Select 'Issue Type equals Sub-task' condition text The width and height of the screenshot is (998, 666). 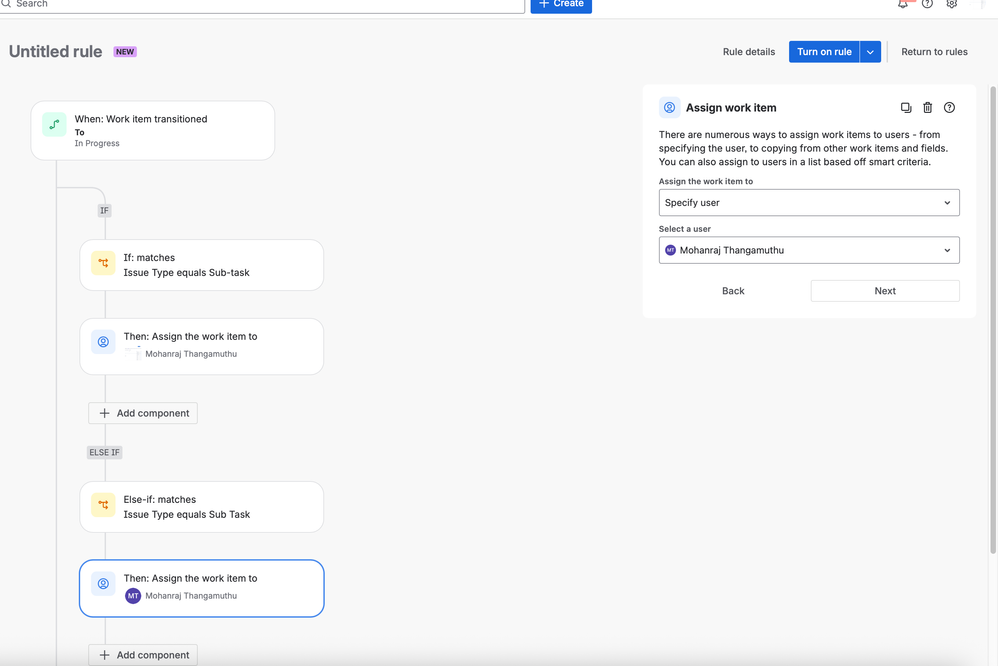186,273
